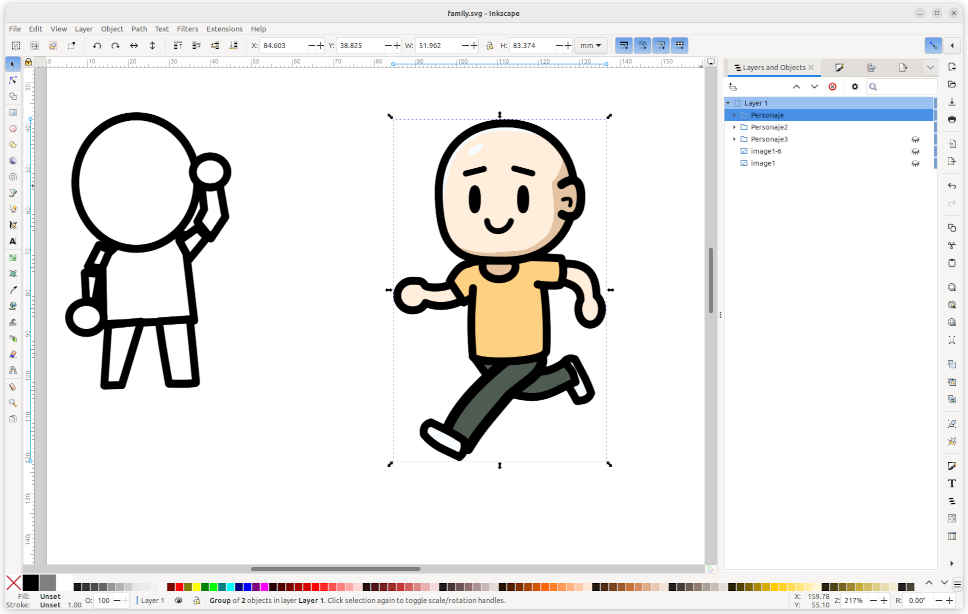
Task: Open the mm units dropdown
Action: click(x=591, y=45)
